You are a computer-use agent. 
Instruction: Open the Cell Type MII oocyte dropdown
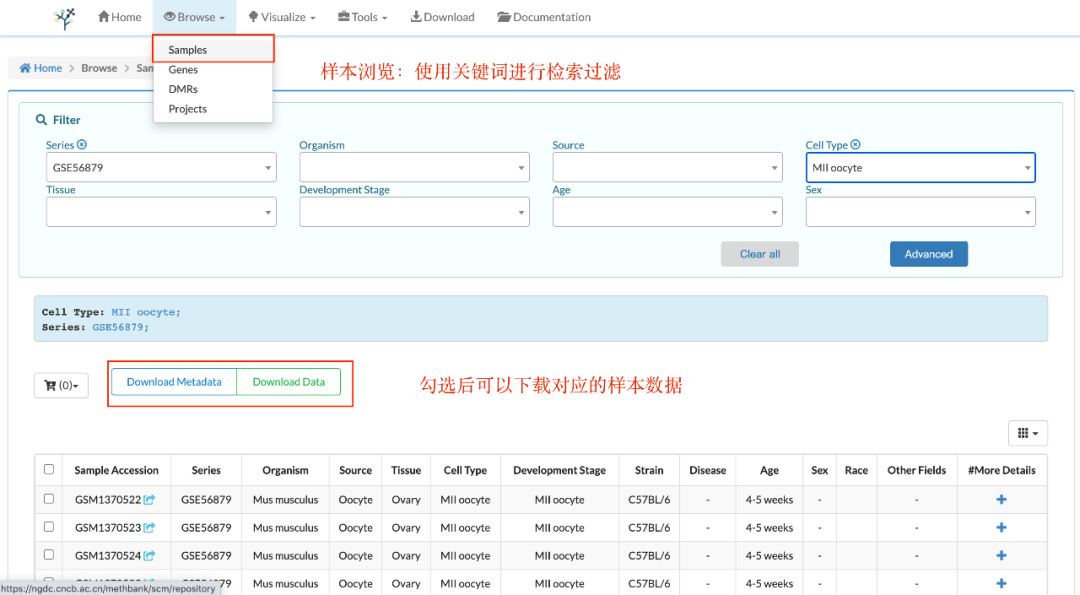click(x=920, y=167)
